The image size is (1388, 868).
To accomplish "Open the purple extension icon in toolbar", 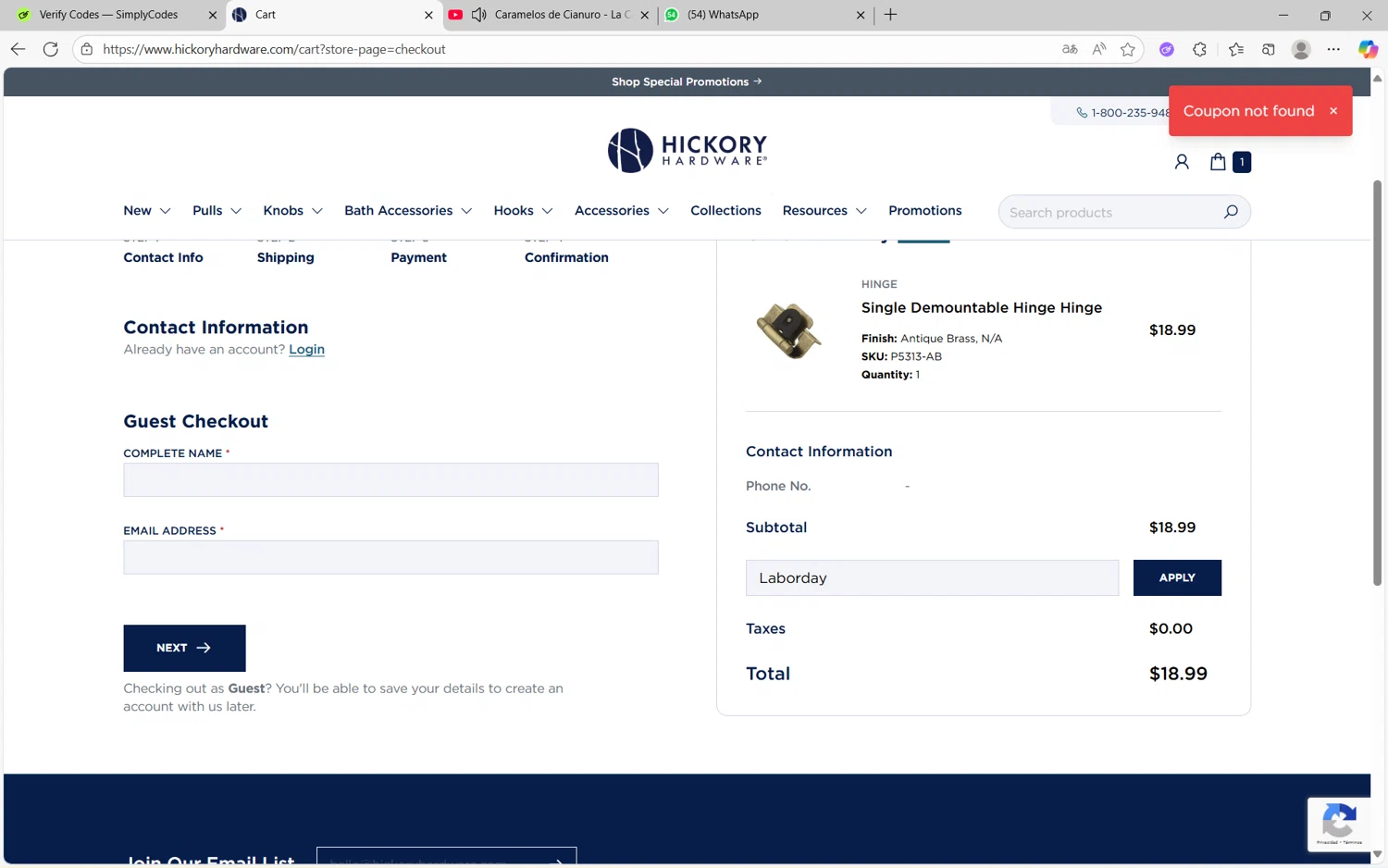I will (1167, 49).
